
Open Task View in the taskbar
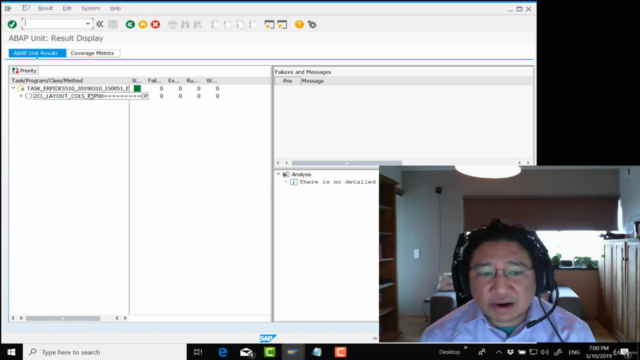tap(198, 352)
